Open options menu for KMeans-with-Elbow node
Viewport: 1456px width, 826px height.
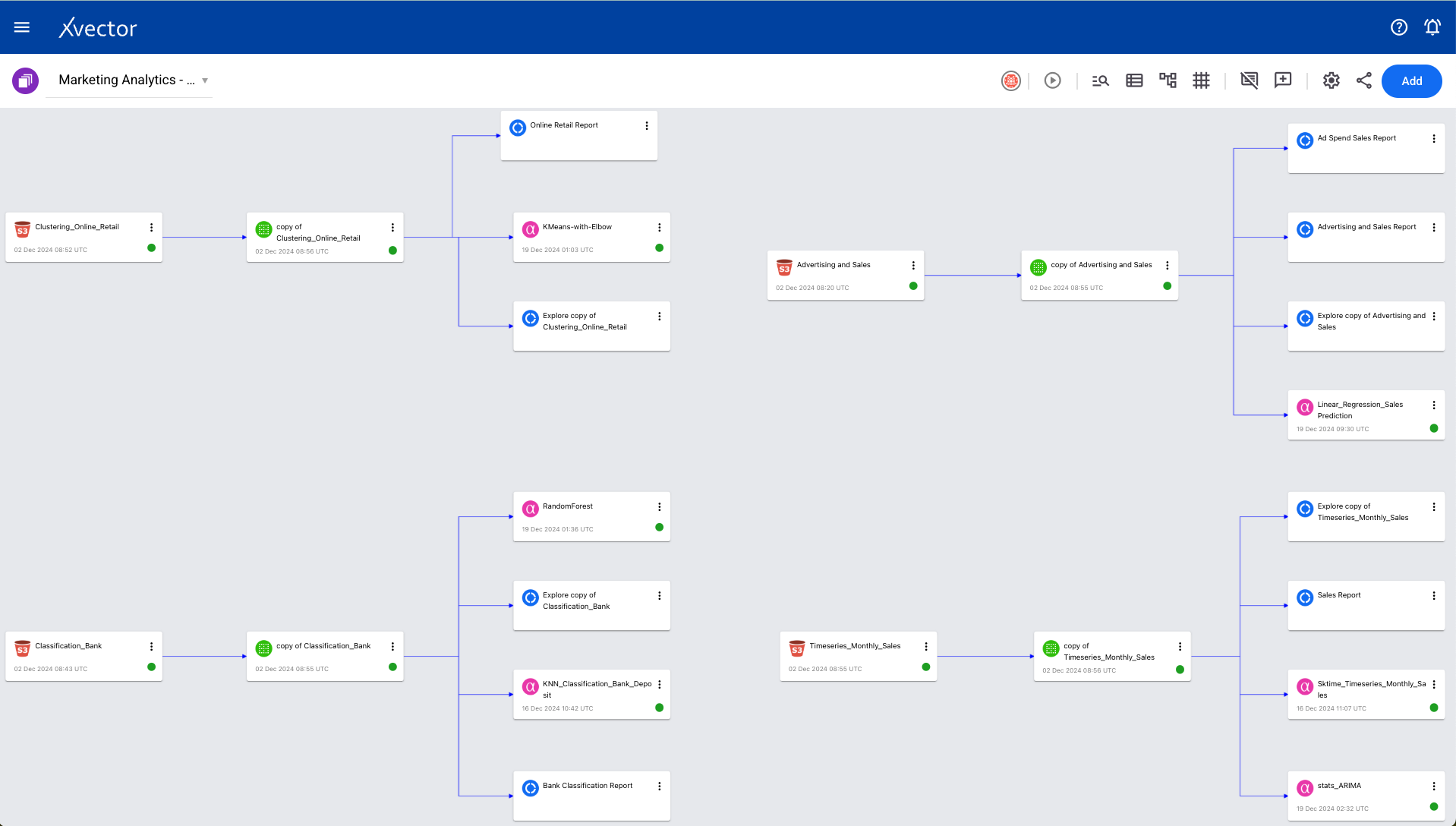(x=659, y=228)
